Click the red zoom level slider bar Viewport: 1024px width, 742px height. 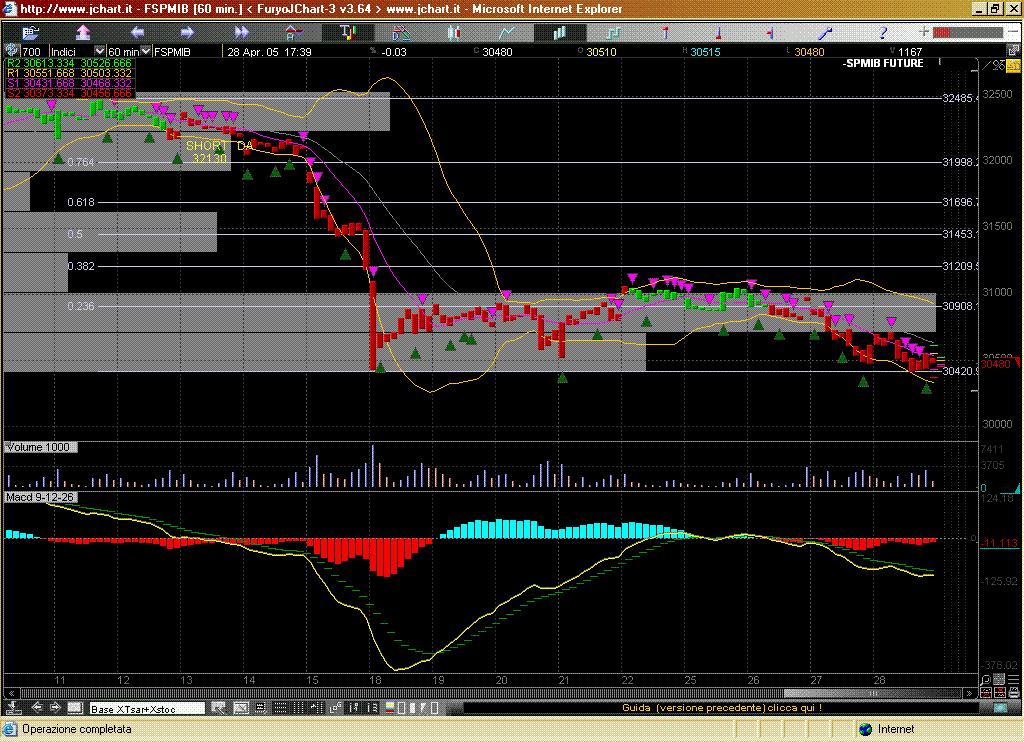957,33
